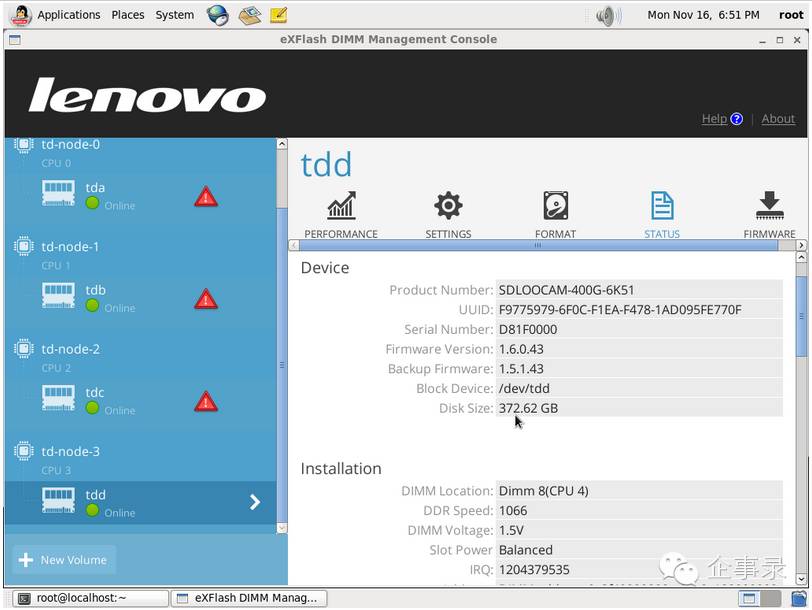Open the PERFORMANCE chart icon
Image resolution: width=812 pixels, height=610 pixels.
tap(341, 206)
